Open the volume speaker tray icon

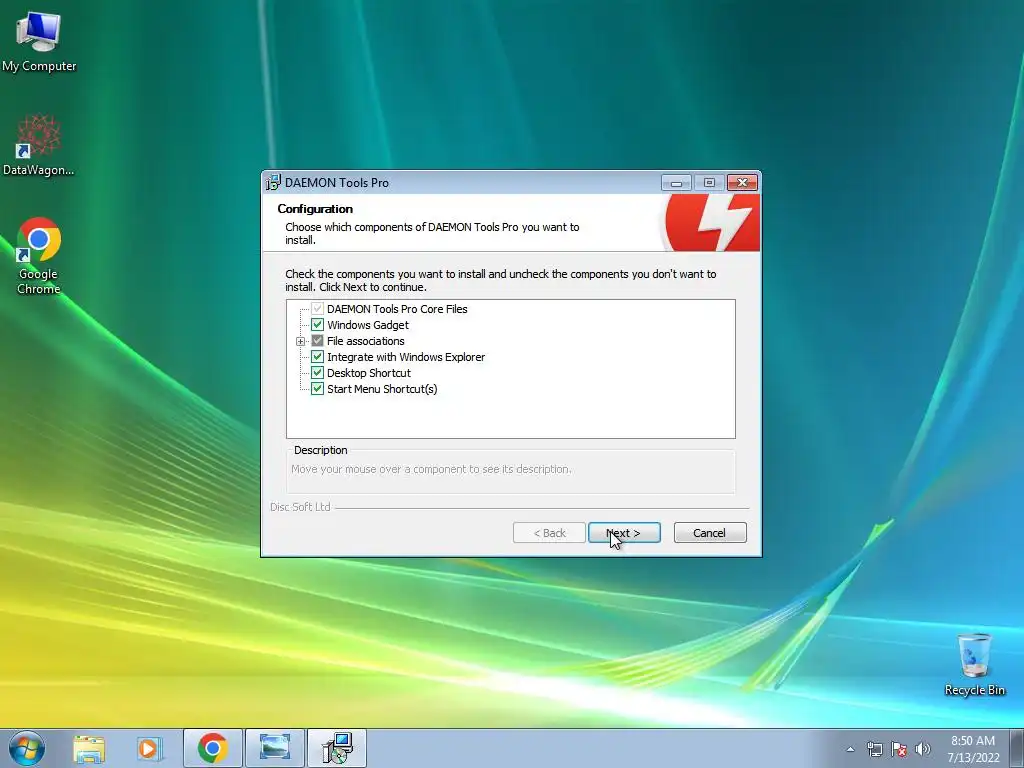[x=923, y=749]
